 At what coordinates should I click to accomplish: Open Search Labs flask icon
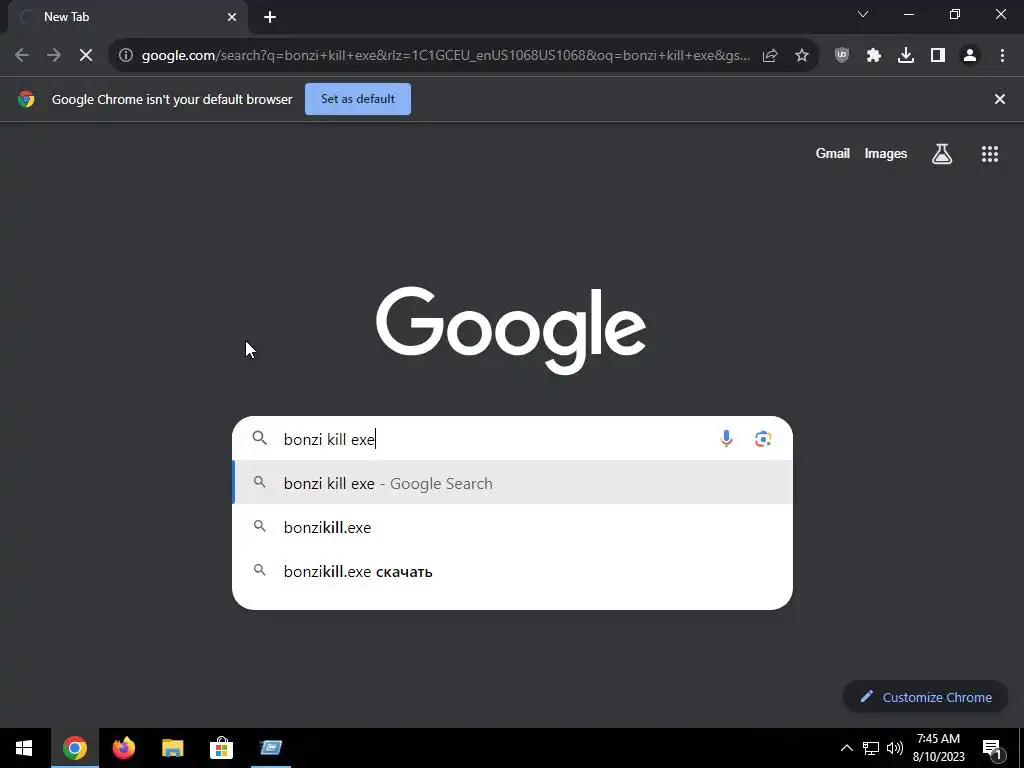pos(942,154)
